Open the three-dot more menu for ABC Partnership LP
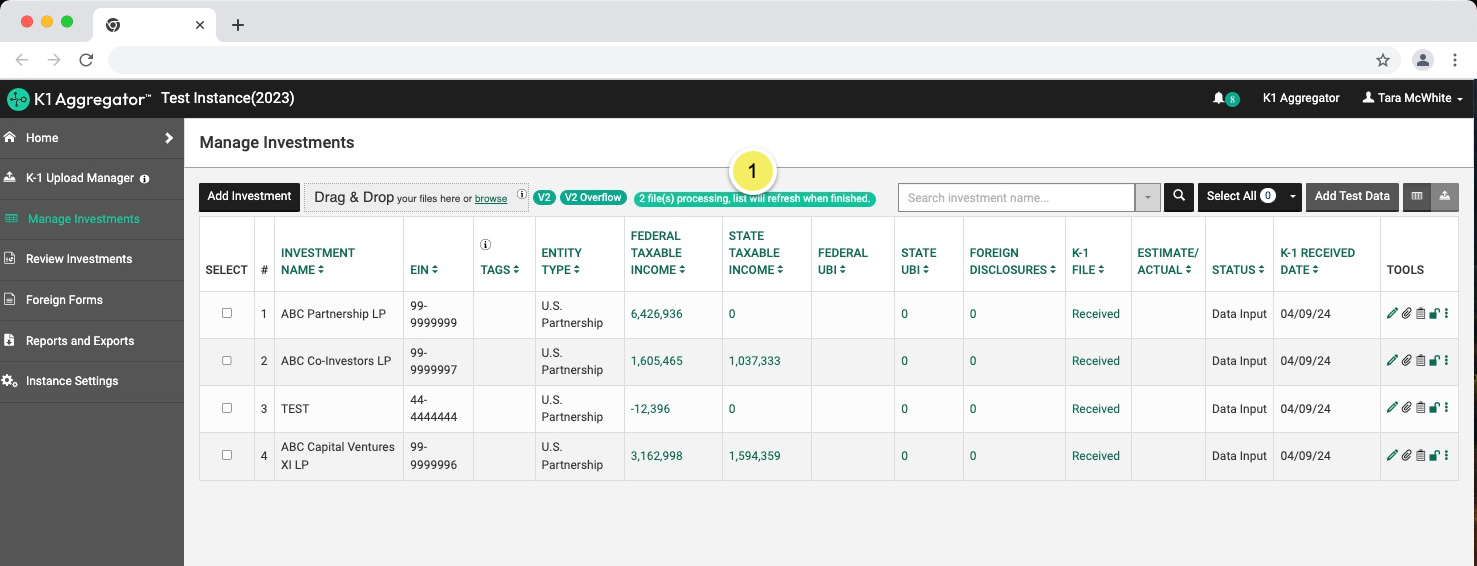 coord(1447,314)
